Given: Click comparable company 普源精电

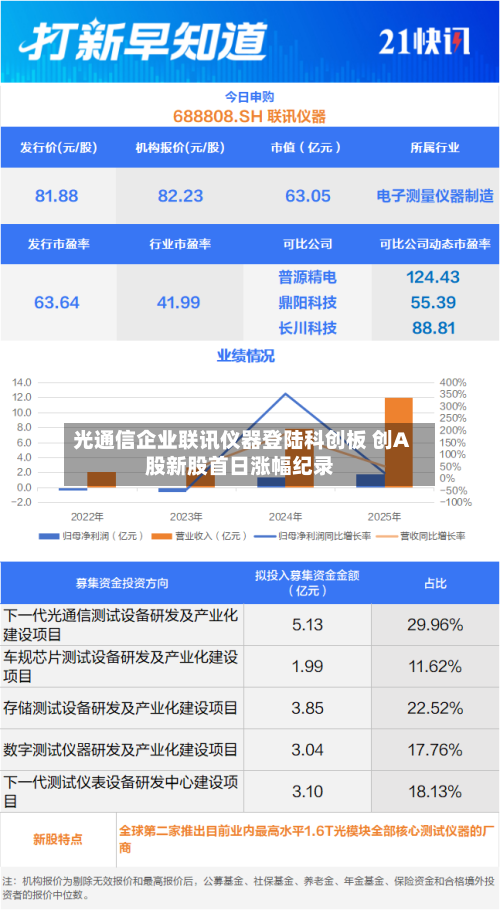Looking at the screenshot, I should click(x=307, y=277).
